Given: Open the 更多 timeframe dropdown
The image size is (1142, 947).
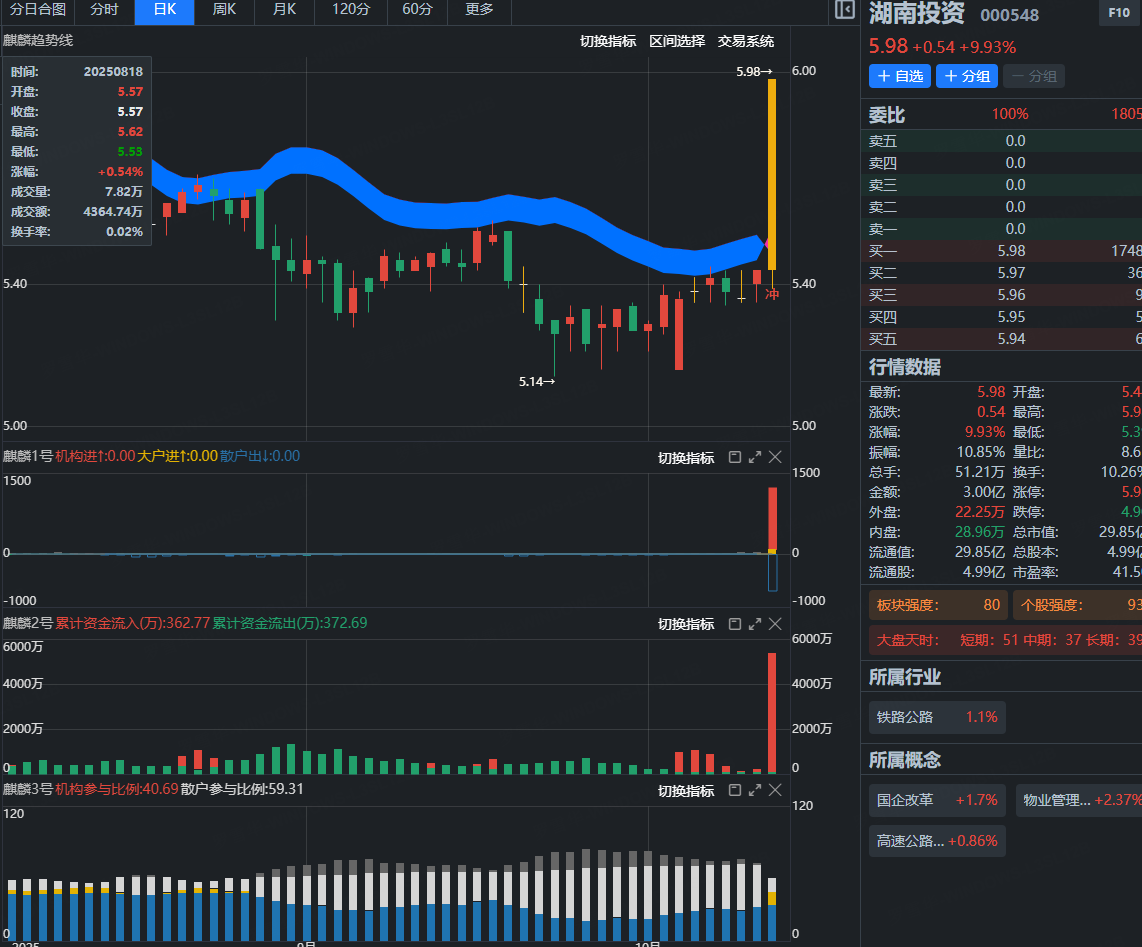Looking at the screenshot, I should 479,10.
